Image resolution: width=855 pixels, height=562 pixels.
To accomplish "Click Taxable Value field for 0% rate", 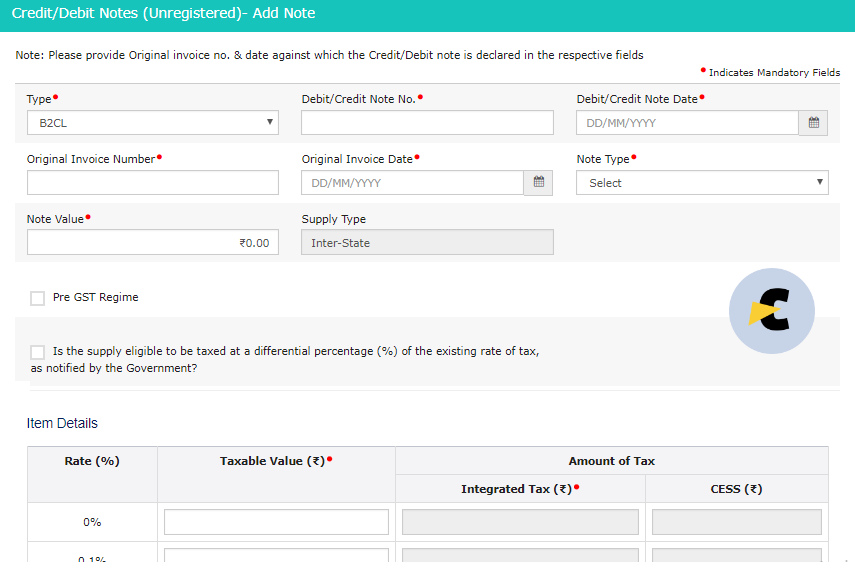I will 276,522.
